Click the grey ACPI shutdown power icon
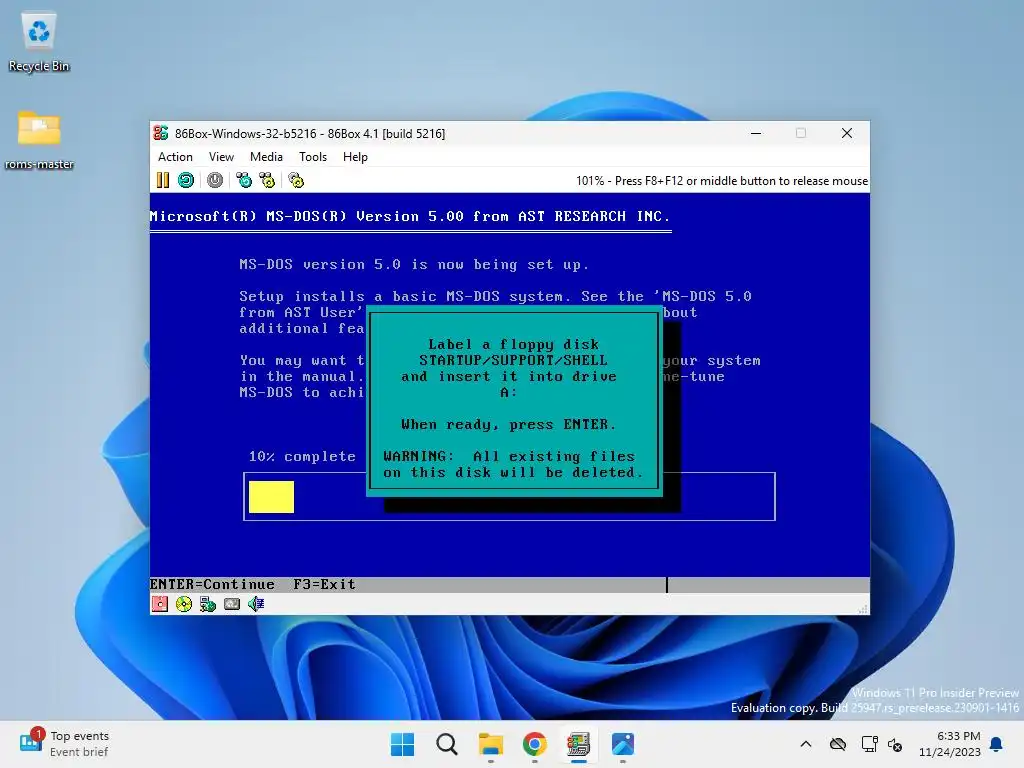1024x768 pixels. (215, 180)
